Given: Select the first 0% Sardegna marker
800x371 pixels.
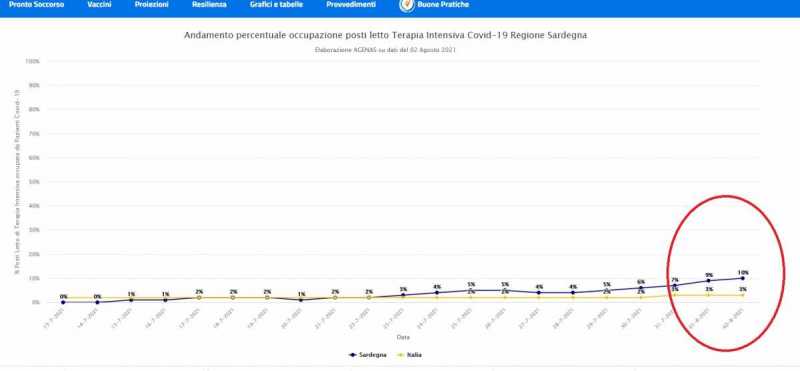Looking at the screenshot, I should coord(63,302).
